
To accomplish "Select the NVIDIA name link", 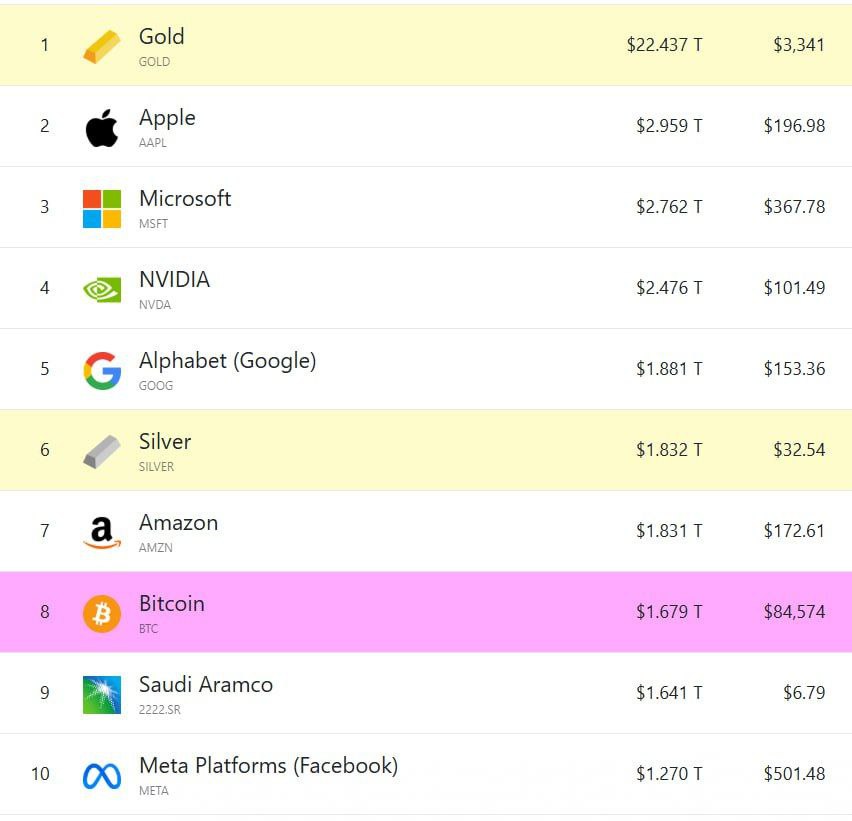I will pyautogui.click(x=174, y=280).
